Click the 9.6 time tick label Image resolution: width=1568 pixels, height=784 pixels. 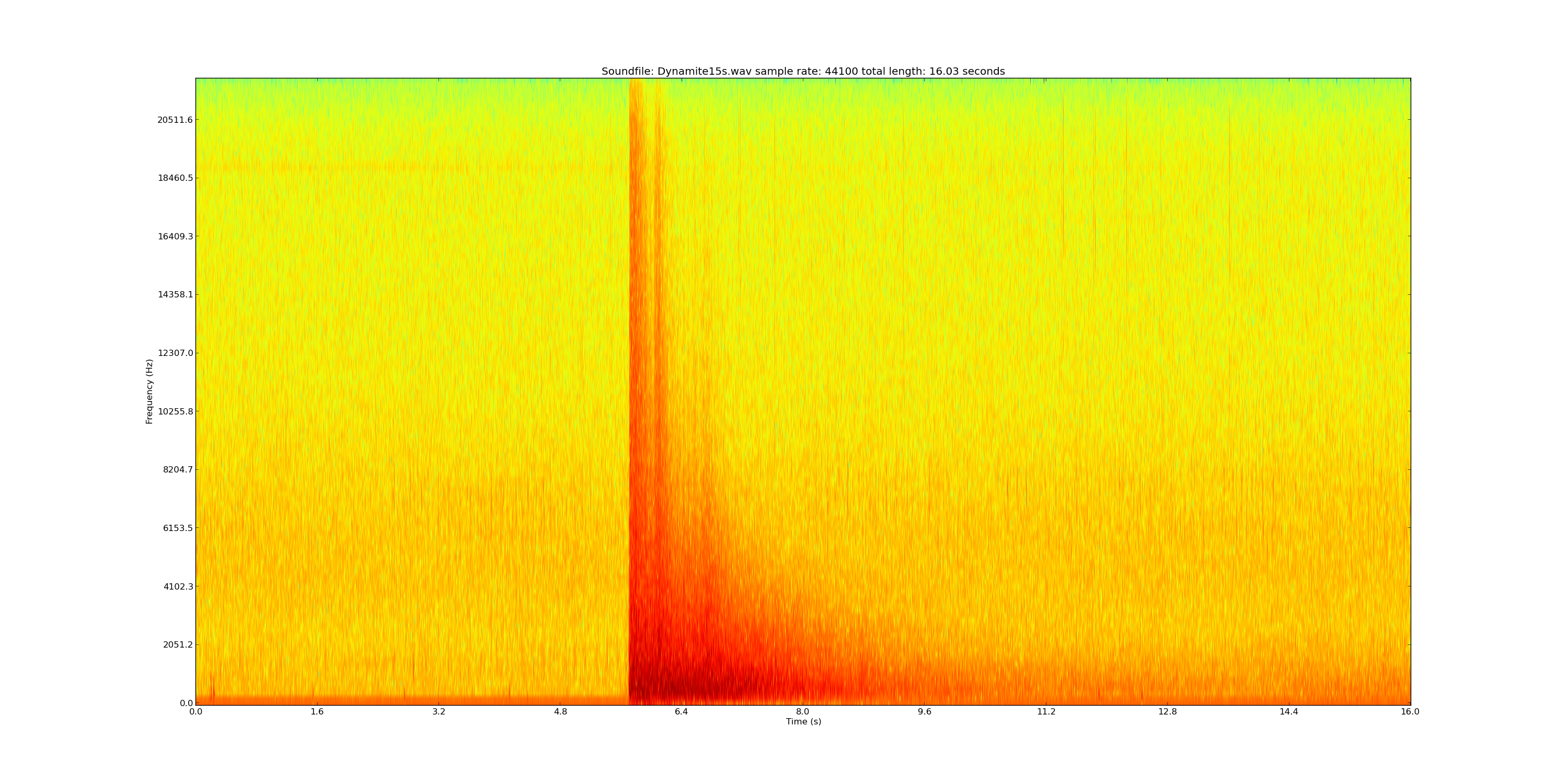[x=924, y=711]
